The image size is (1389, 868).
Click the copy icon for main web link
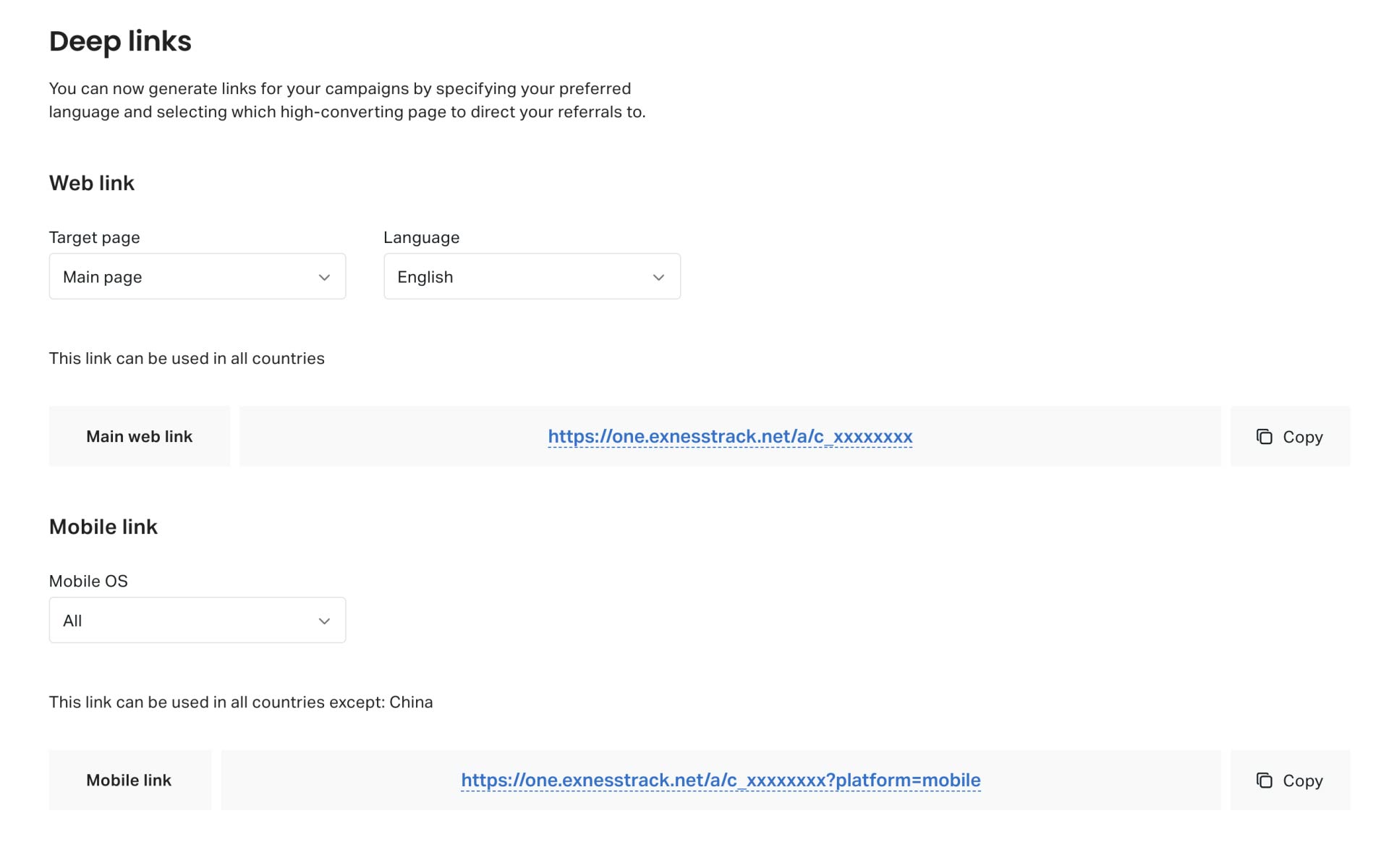[1264, 437]
